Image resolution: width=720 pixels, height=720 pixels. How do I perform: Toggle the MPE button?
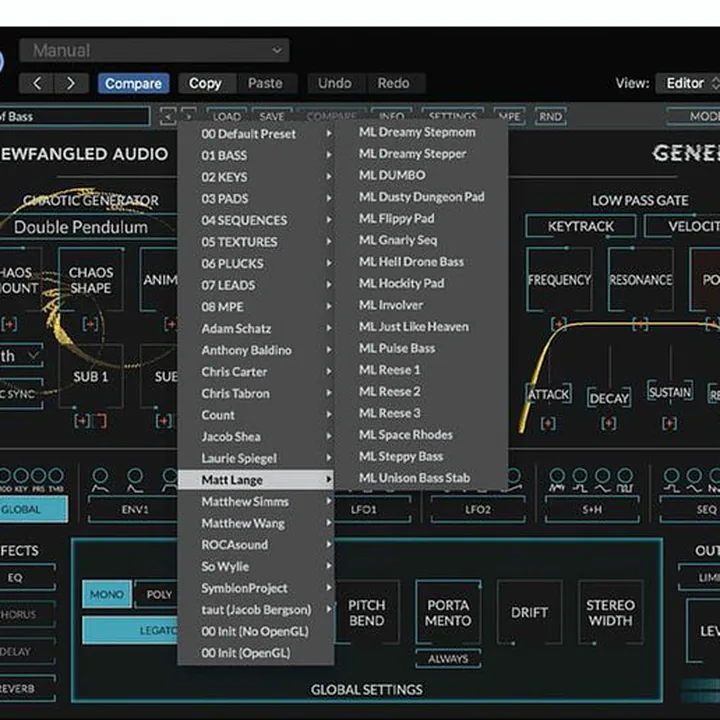click(x=509, y=116)
